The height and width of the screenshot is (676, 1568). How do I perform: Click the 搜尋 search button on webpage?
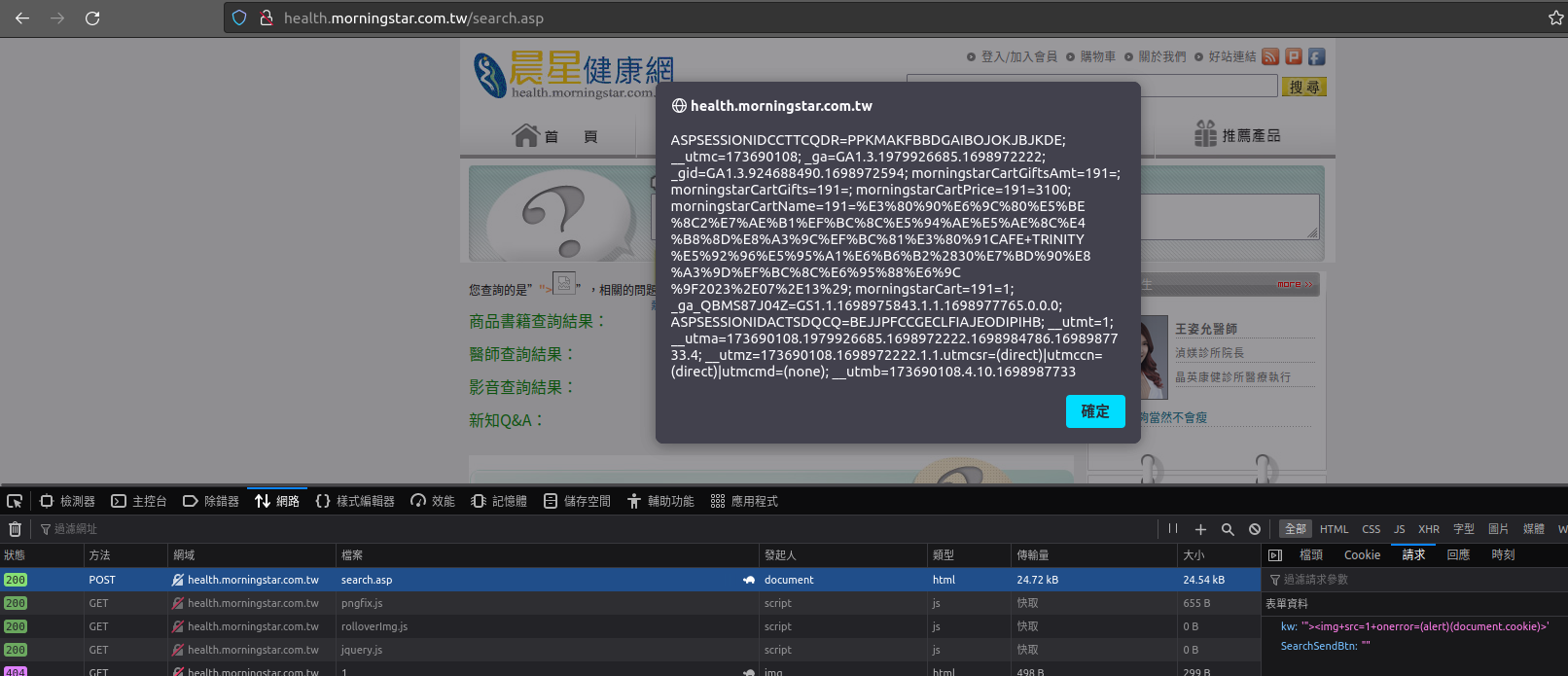tap(1304, 87)
